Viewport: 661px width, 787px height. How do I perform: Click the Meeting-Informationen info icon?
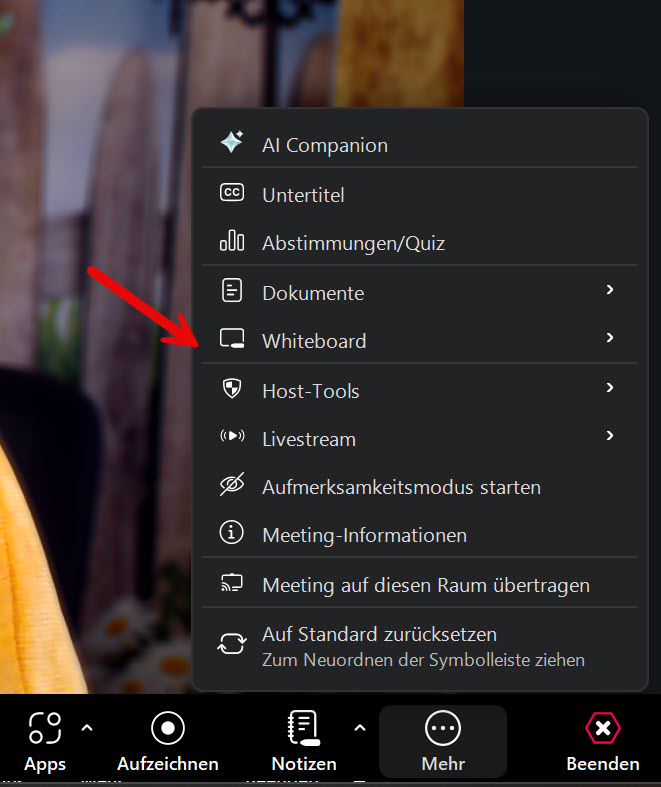(x=231, y=534)
